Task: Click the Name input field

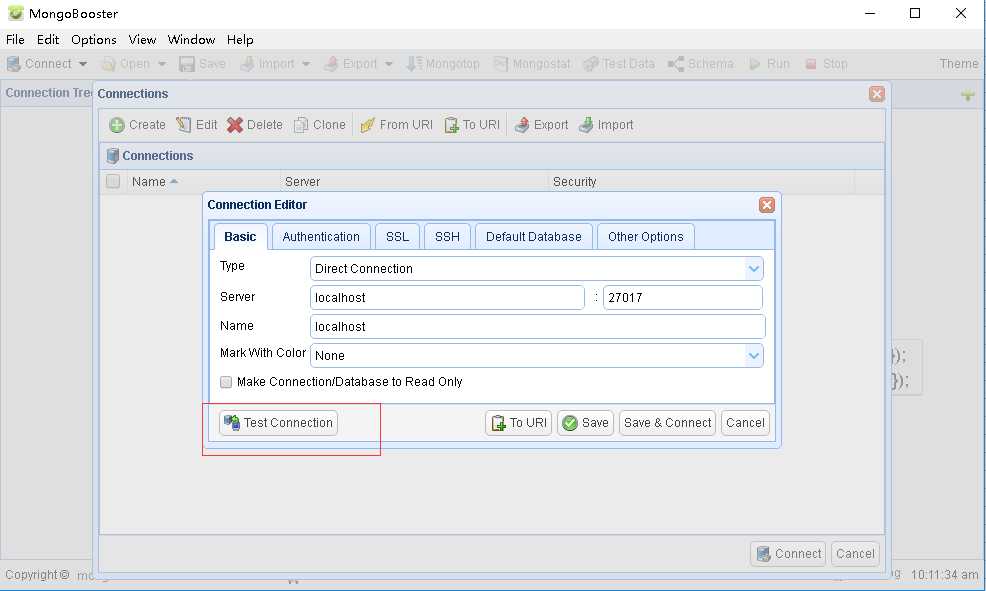Action: pyautogui.click(x=538, y=326)
